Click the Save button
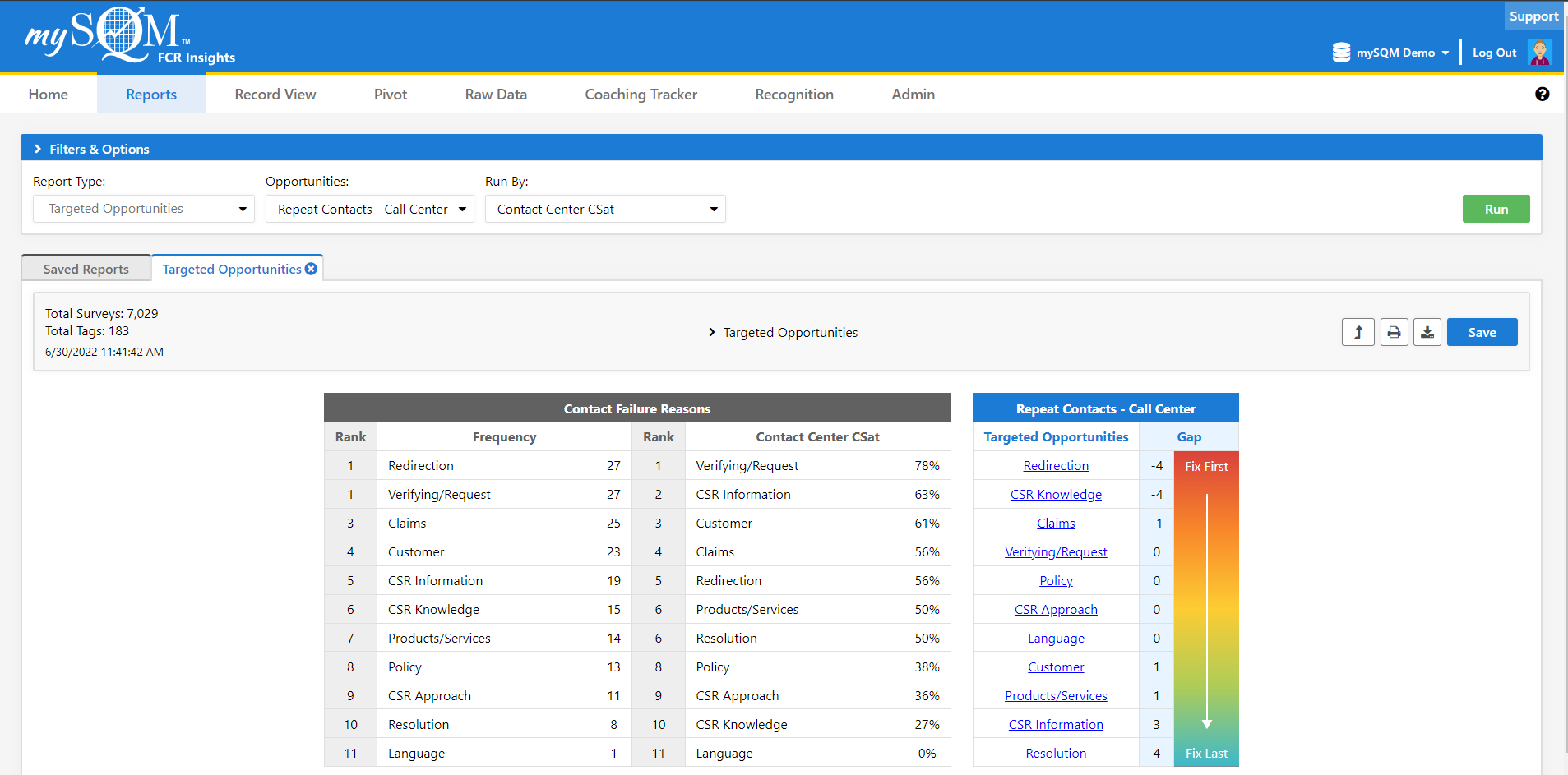The height and width of the screenshot is (775, 1568). click(x=1482, y=332)
